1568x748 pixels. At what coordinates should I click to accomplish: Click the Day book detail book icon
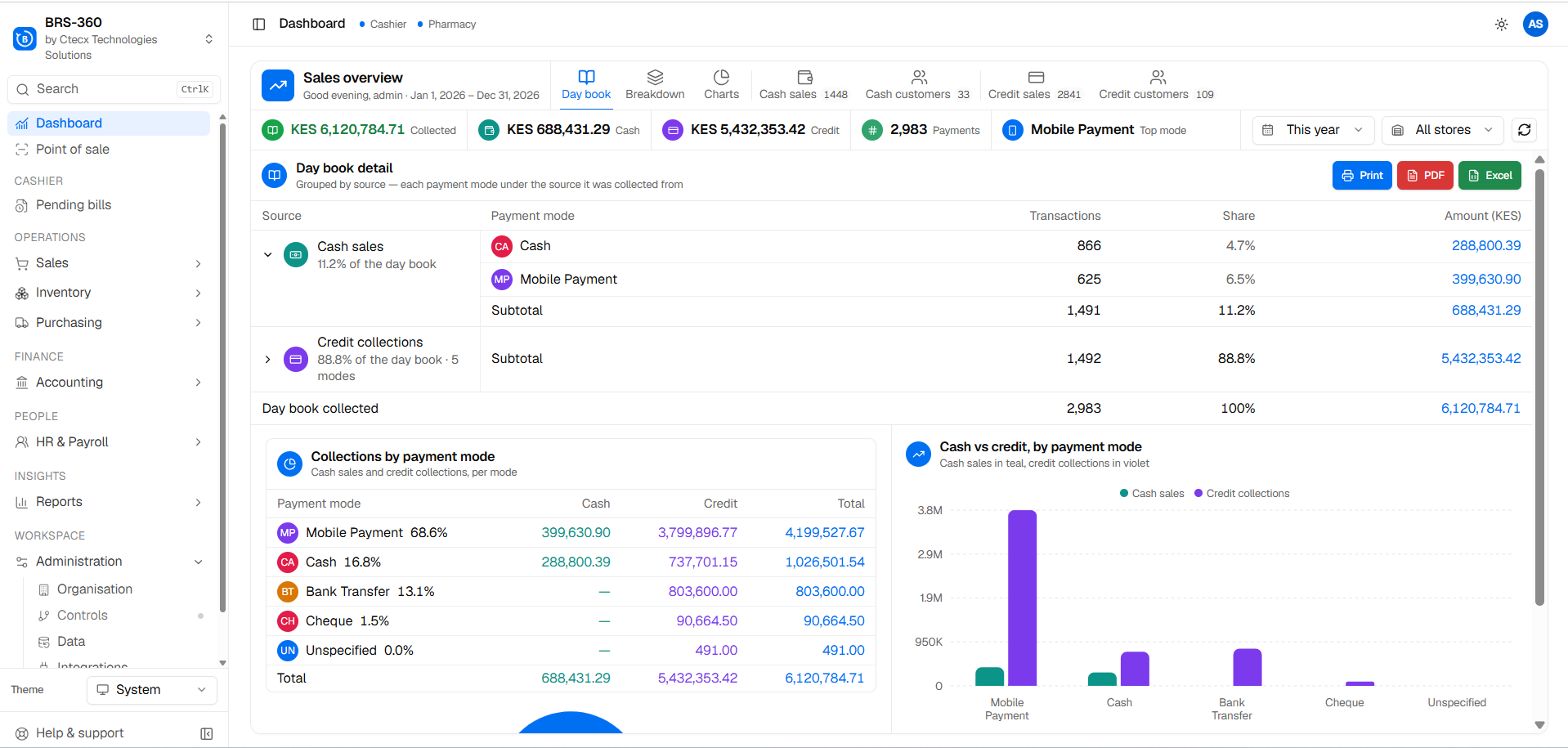pyautogui.click(x=275, y=176)
